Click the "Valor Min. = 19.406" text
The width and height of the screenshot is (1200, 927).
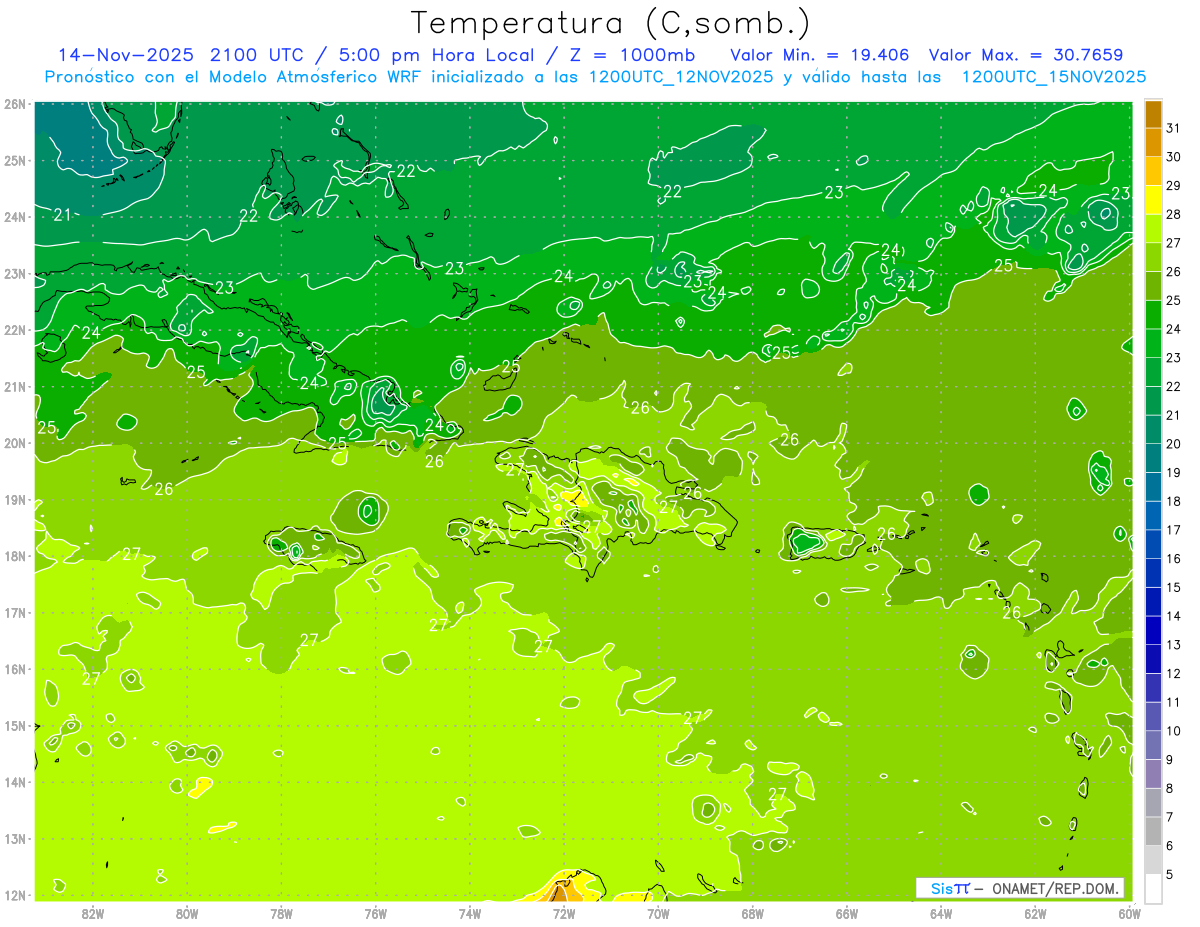coord(819,54)
